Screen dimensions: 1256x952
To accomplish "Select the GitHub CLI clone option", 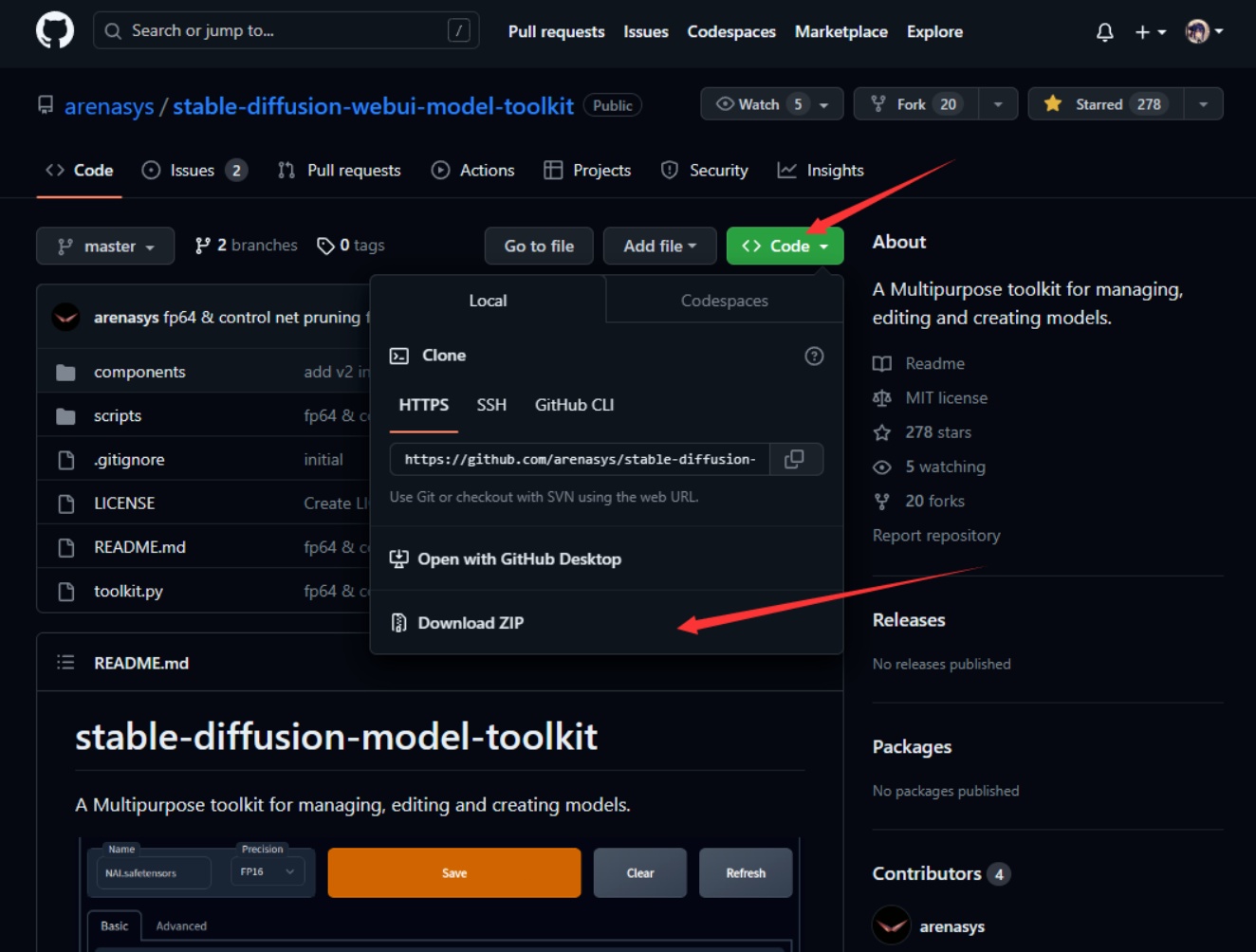I will [x=574, y=405].
